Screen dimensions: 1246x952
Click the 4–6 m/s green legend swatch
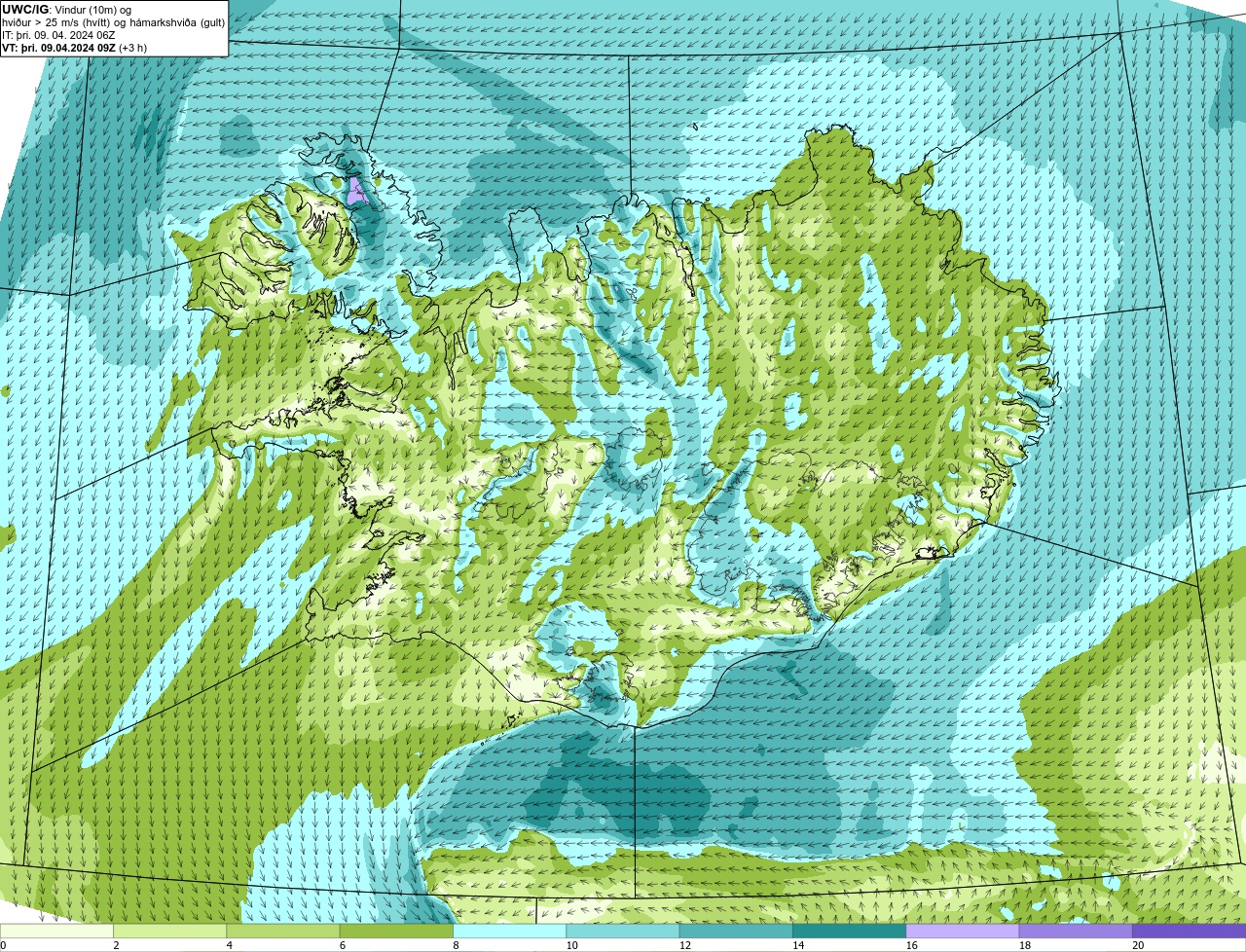click(283, 931)
